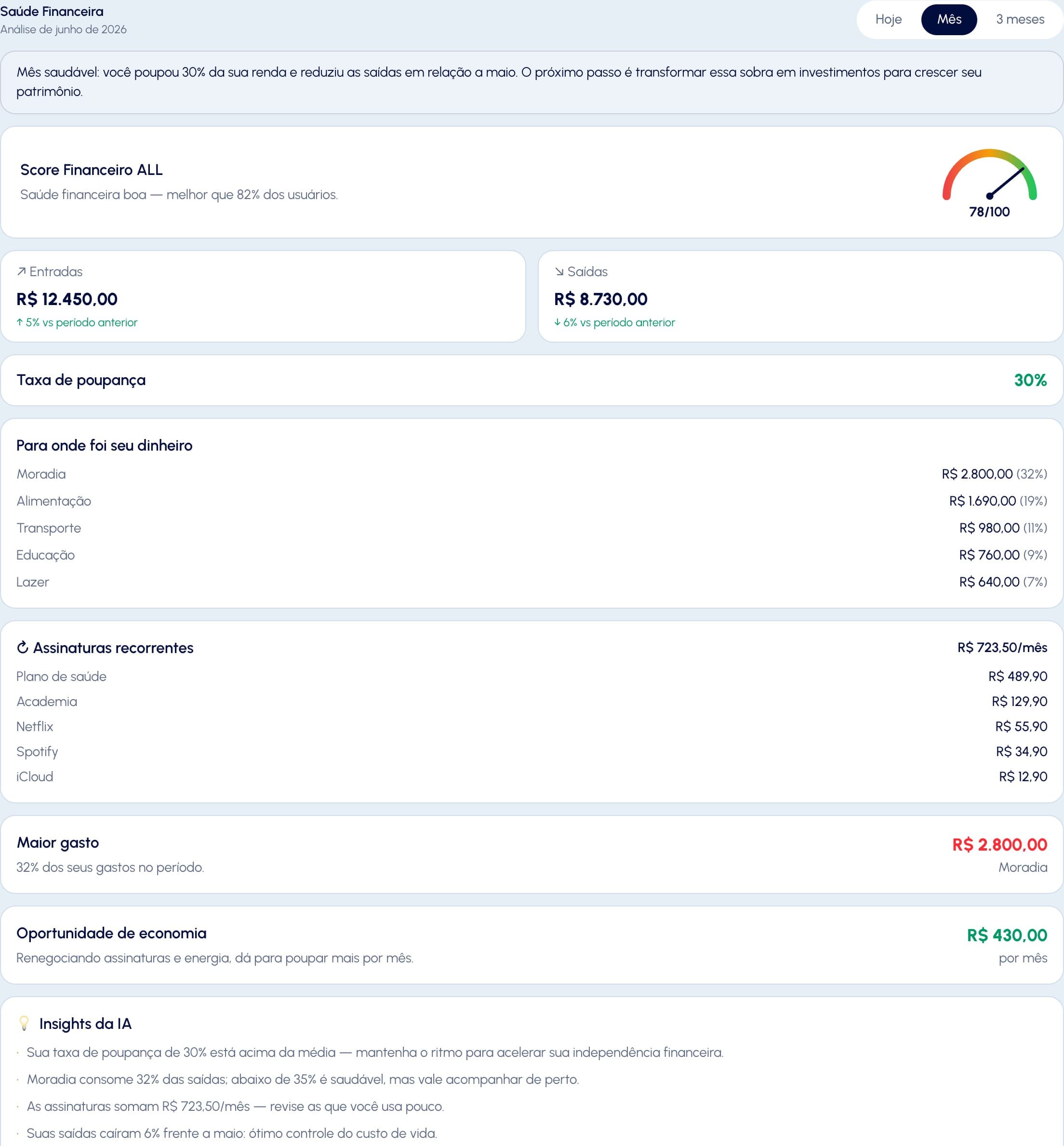Click the R$ 12.450,00 Entradas amount
This screenshot has height=1146, width=1064.
[x=67, y=299]
